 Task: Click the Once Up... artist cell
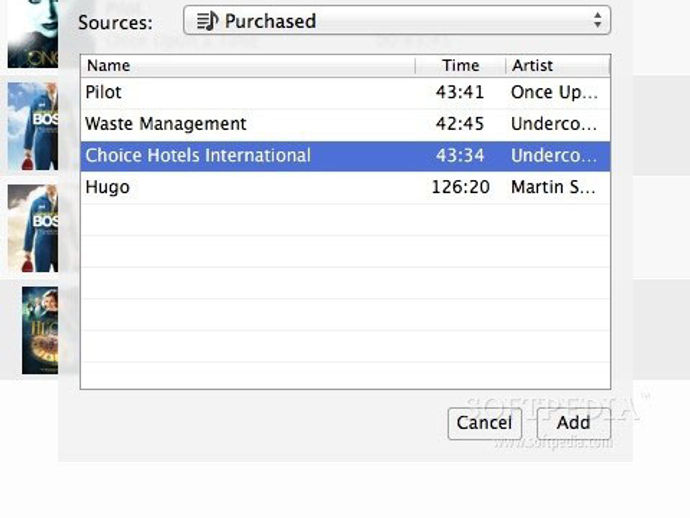554,93
